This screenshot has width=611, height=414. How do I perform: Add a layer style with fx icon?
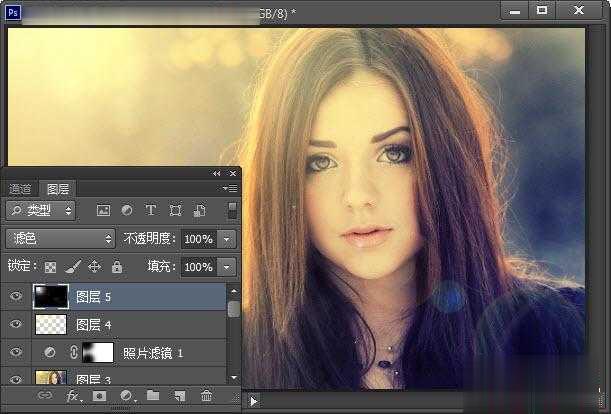click(x=73, y=396)
